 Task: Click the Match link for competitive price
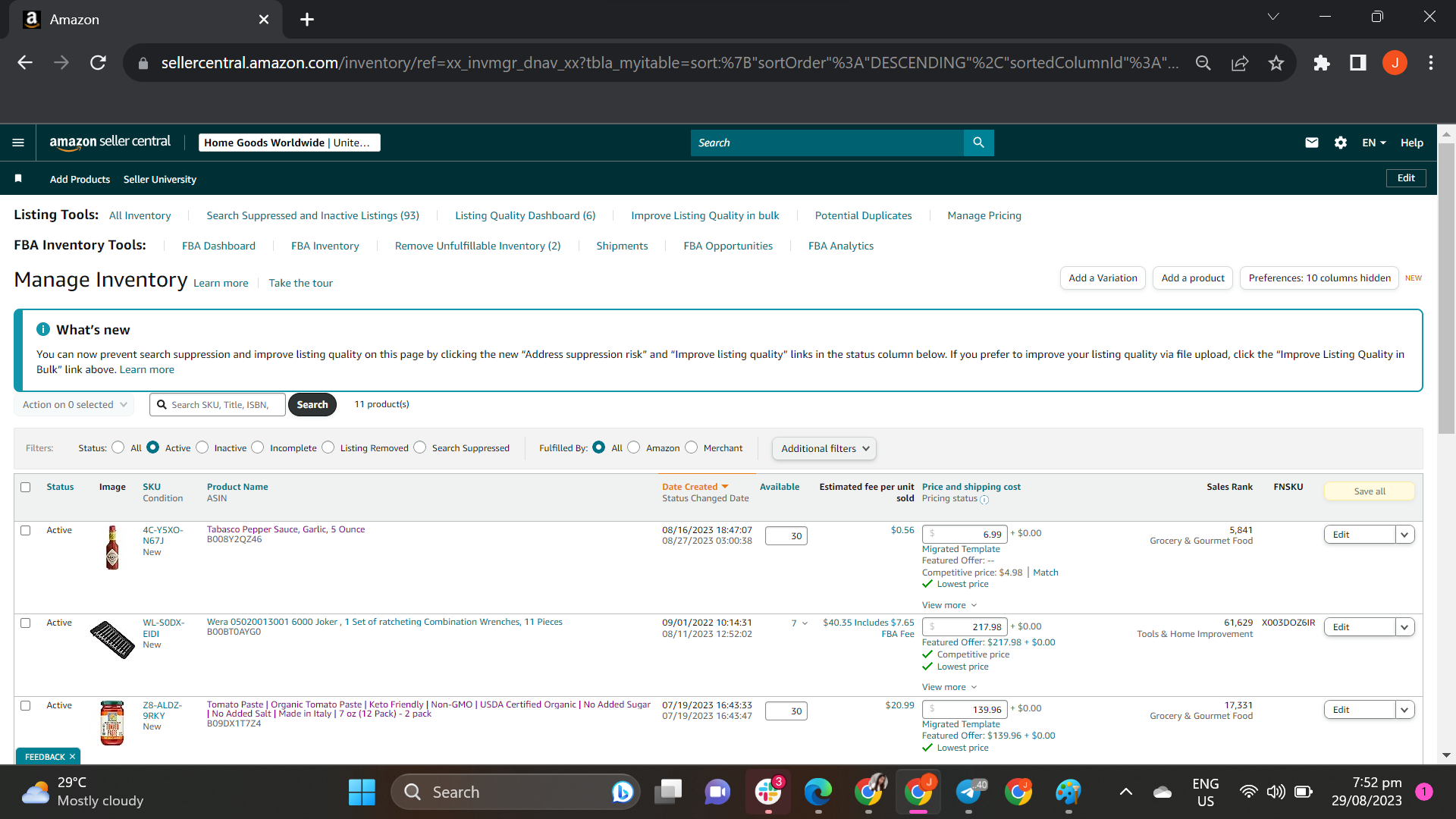[1046, 573]
